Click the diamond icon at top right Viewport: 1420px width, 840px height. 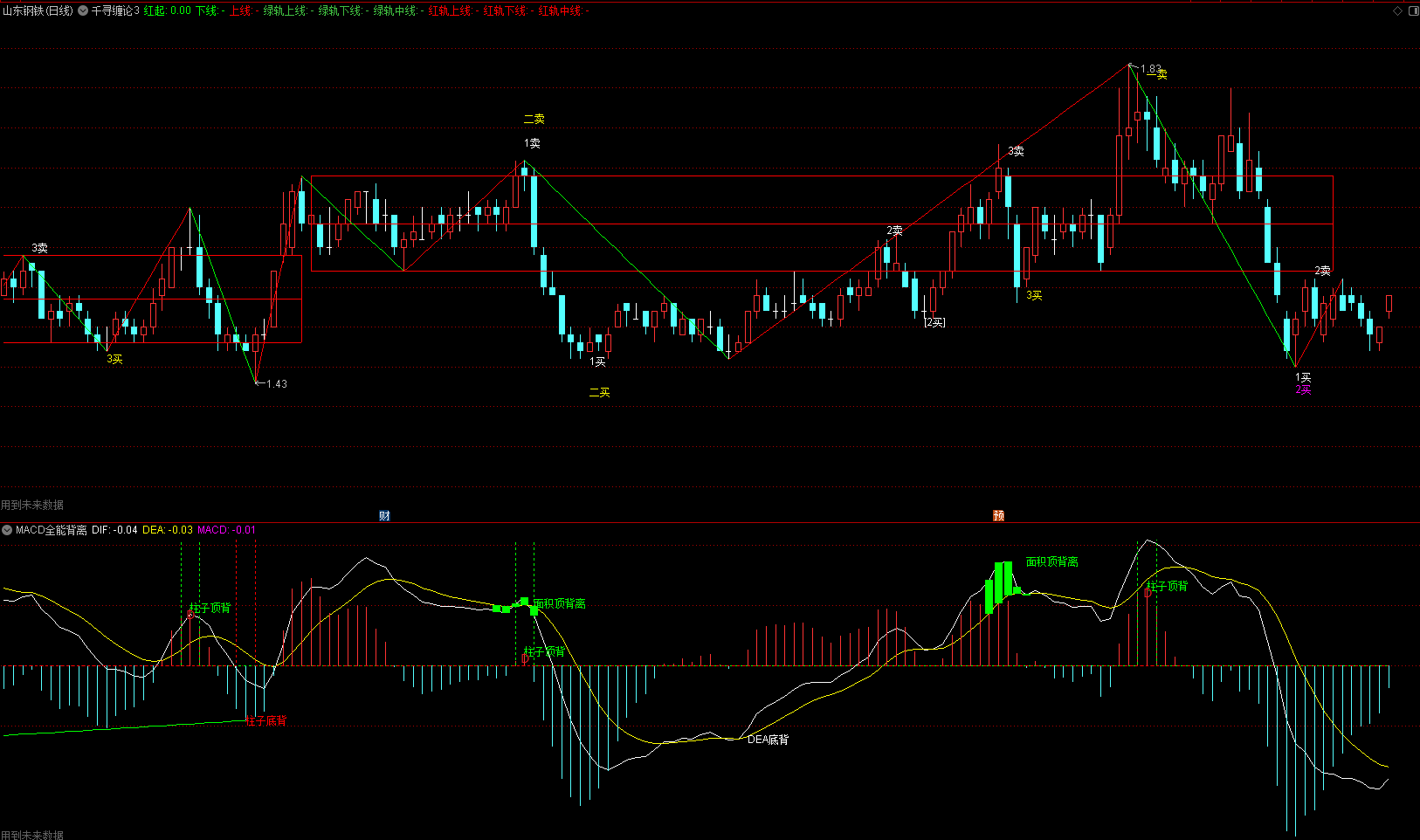click(1397, 10)
